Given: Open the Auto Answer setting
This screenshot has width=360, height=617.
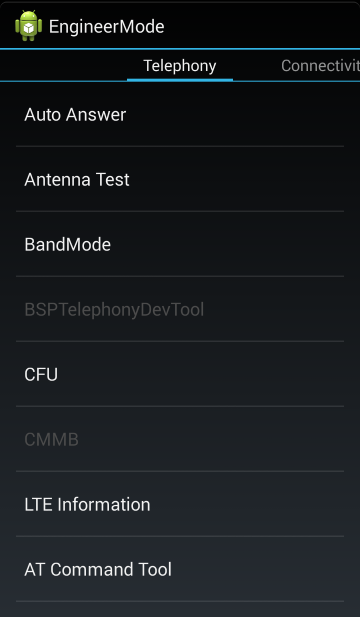Looking at the screenshot, I should [180, 115].
